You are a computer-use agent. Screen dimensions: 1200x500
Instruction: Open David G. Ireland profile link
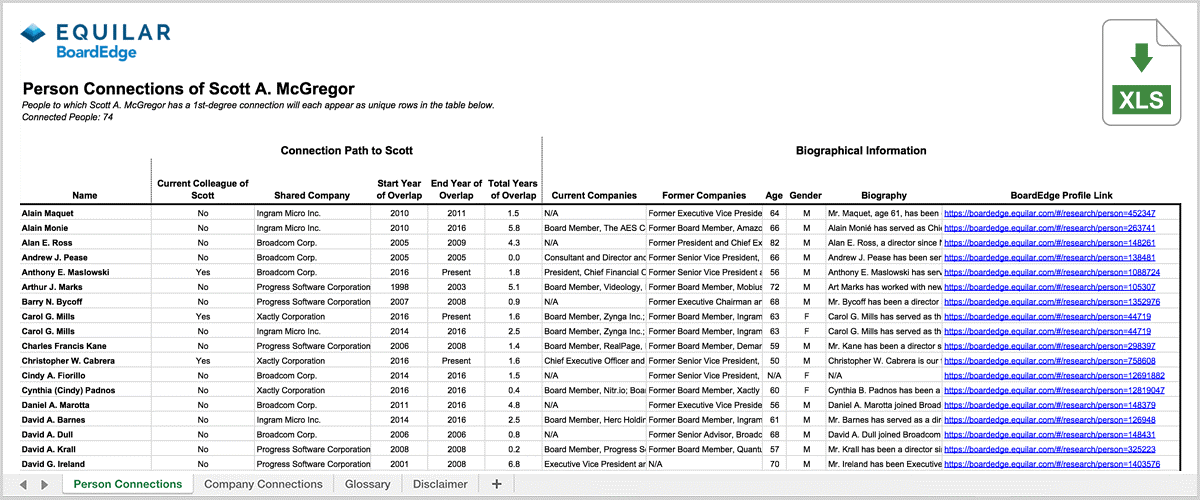(x=1052, y=464)
